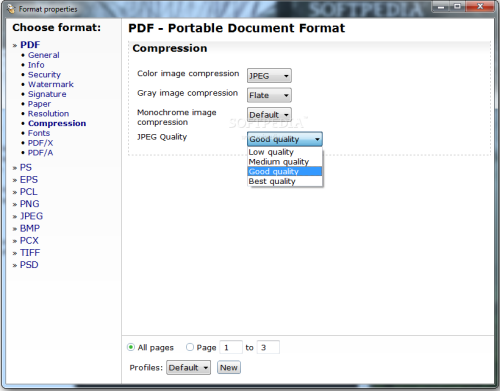500x391 pixels.
Task: Expand the PSD format
Action: [29, 265]
